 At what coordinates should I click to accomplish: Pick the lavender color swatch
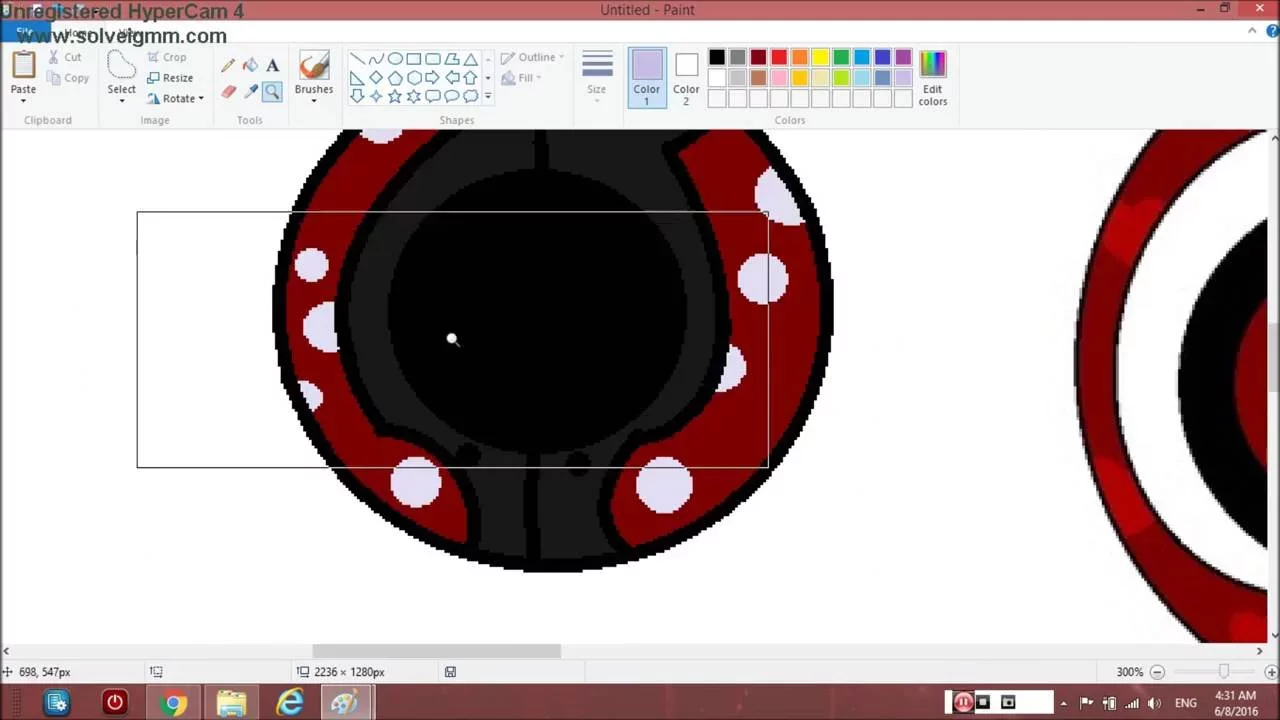tap(903, 77)
